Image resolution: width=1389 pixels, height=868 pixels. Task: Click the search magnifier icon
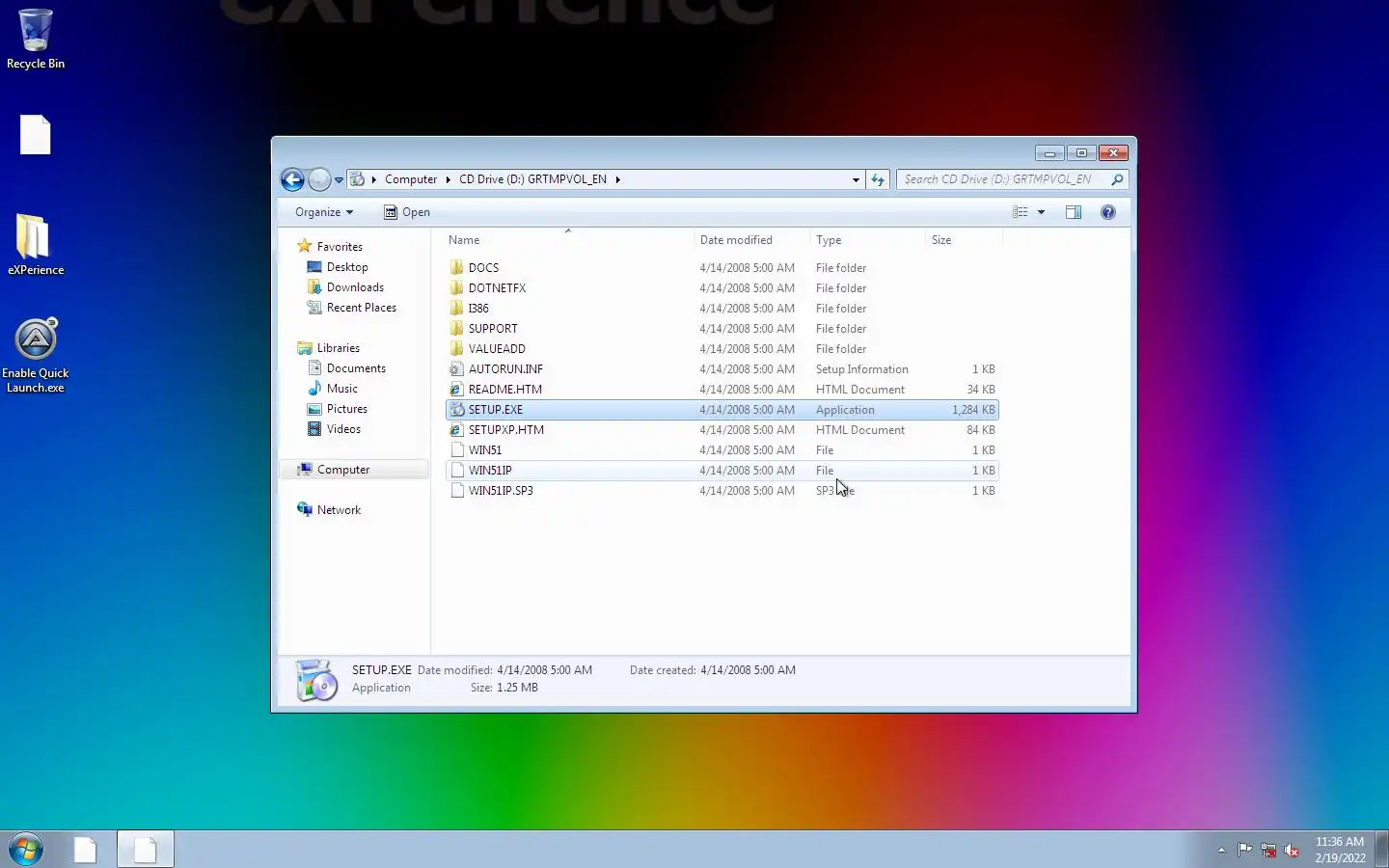[x=1117, y=179]
